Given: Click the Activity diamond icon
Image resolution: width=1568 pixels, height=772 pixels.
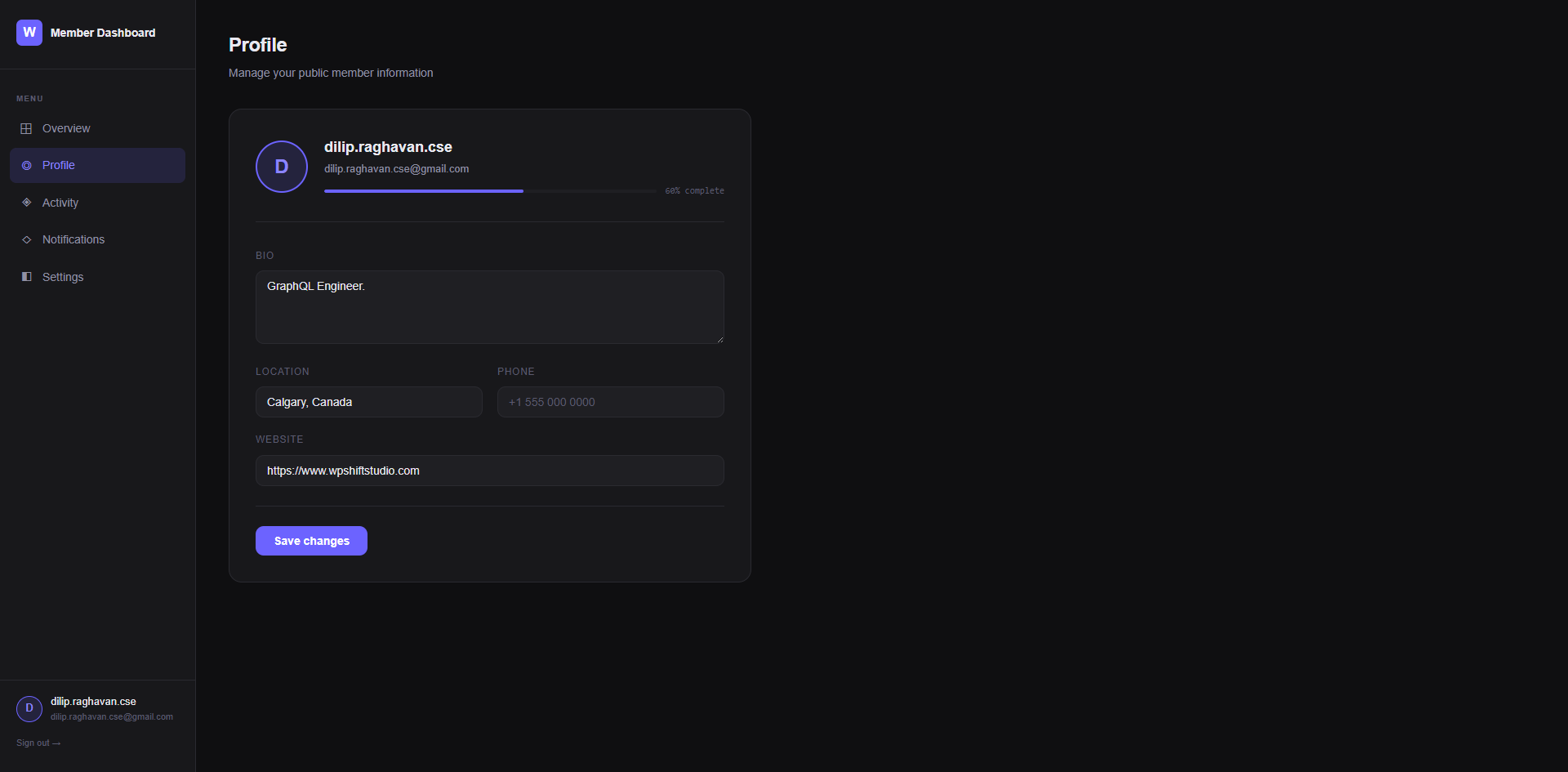Looking at the screenshot, I should (x=26, y=203).
